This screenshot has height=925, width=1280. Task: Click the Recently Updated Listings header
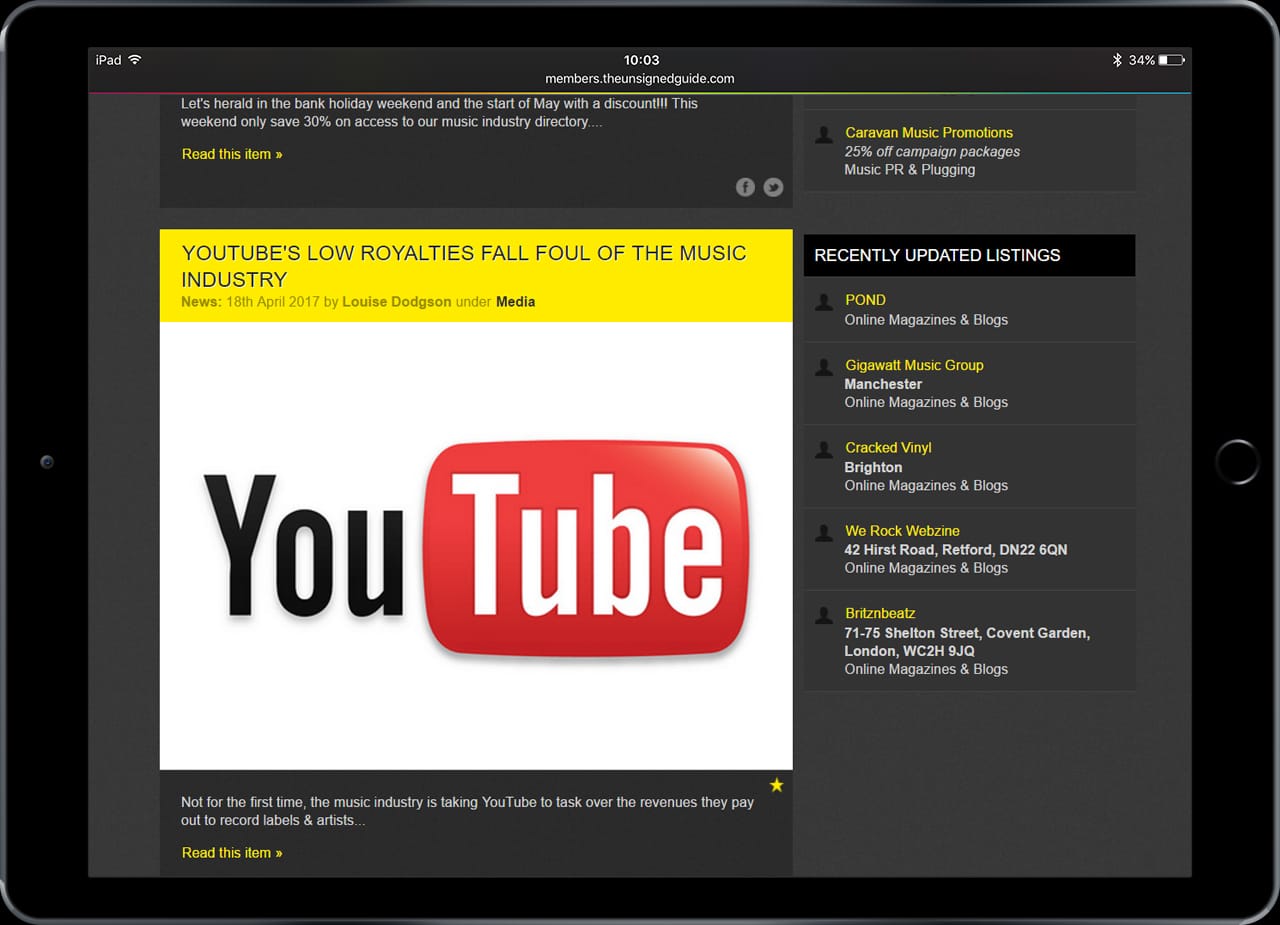point(969,255)
